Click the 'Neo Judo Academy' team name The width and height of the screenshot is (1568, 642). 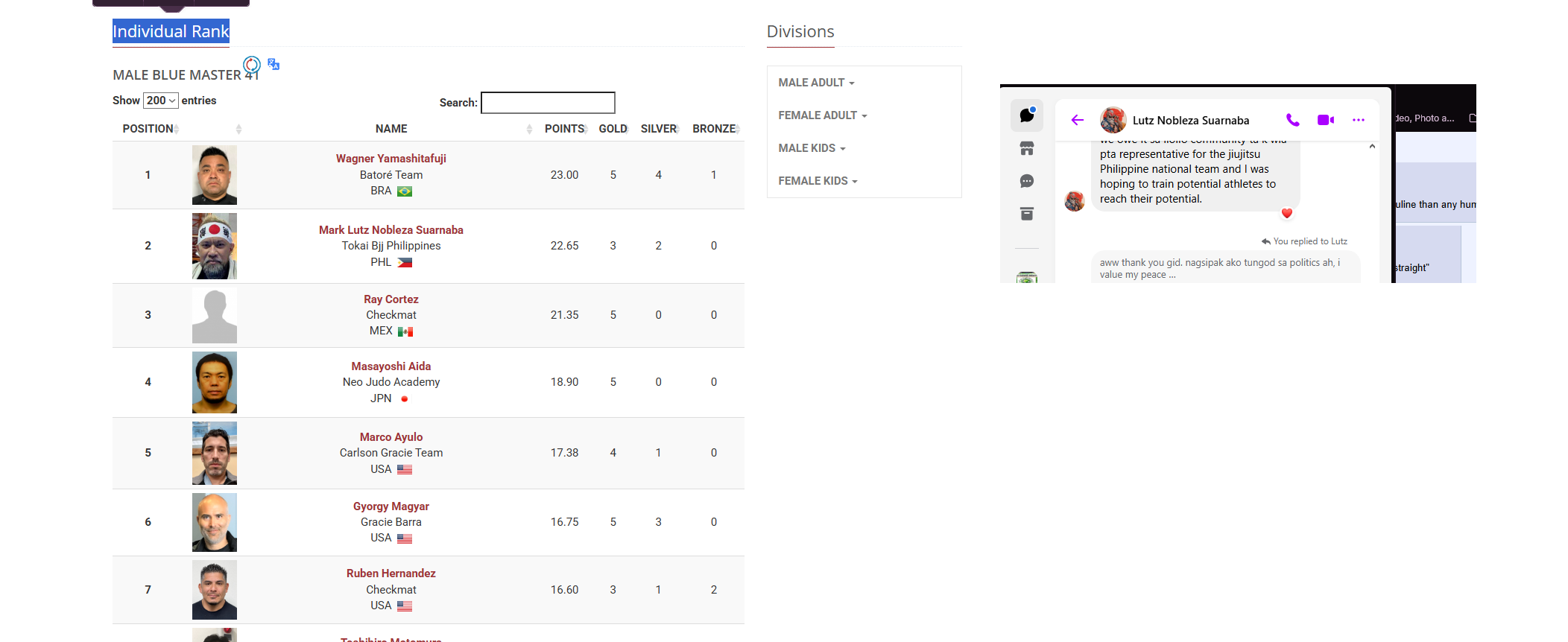pos(391,382)
